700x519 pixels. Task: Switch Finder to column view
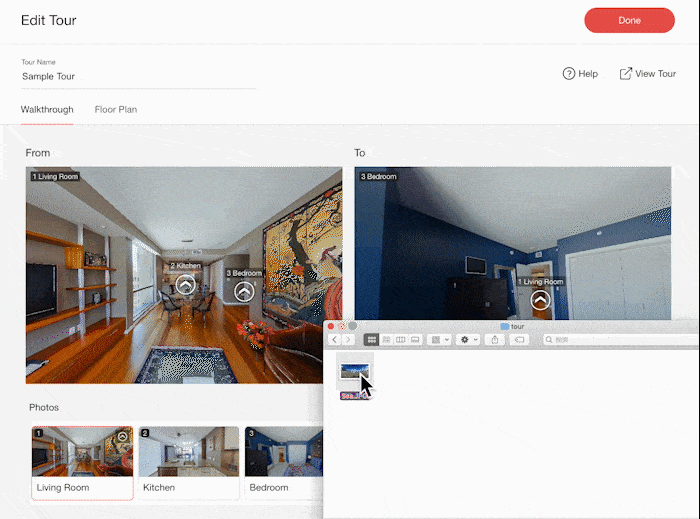(400, 340)
